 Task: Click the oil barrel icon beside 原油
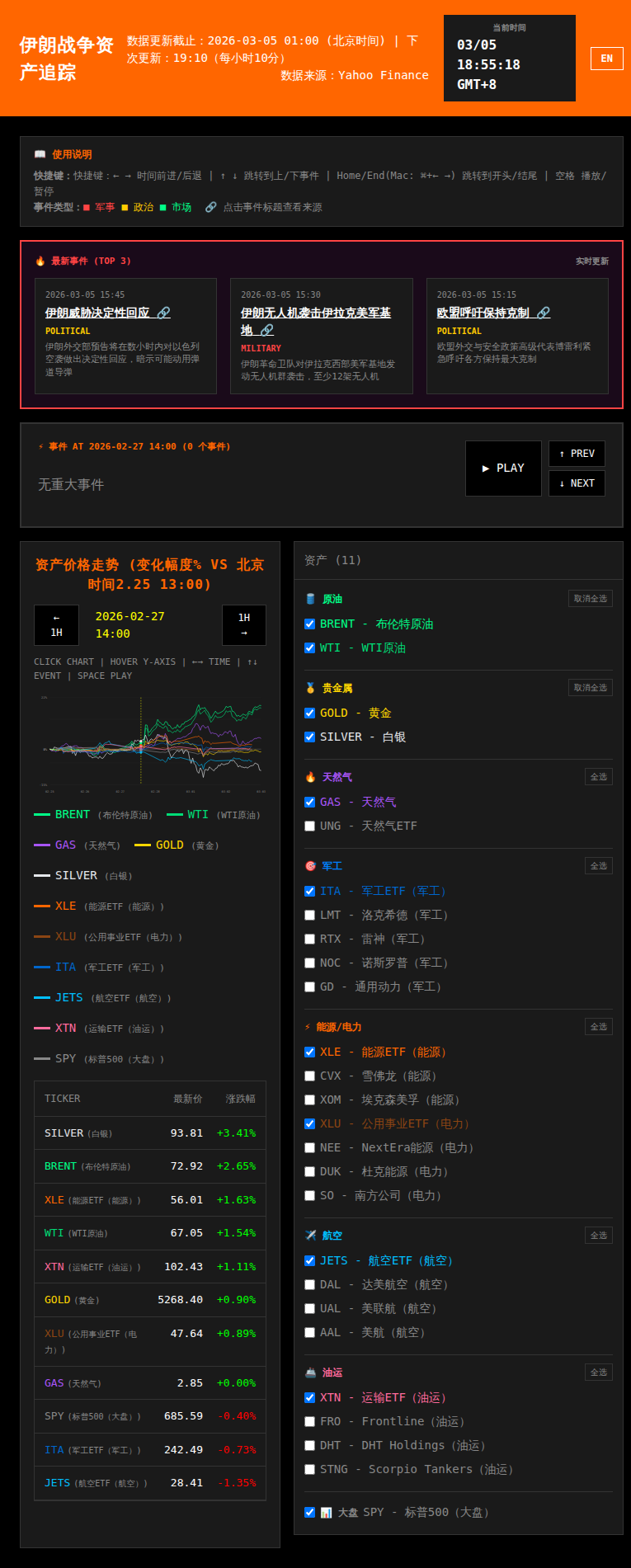point(310,599)
